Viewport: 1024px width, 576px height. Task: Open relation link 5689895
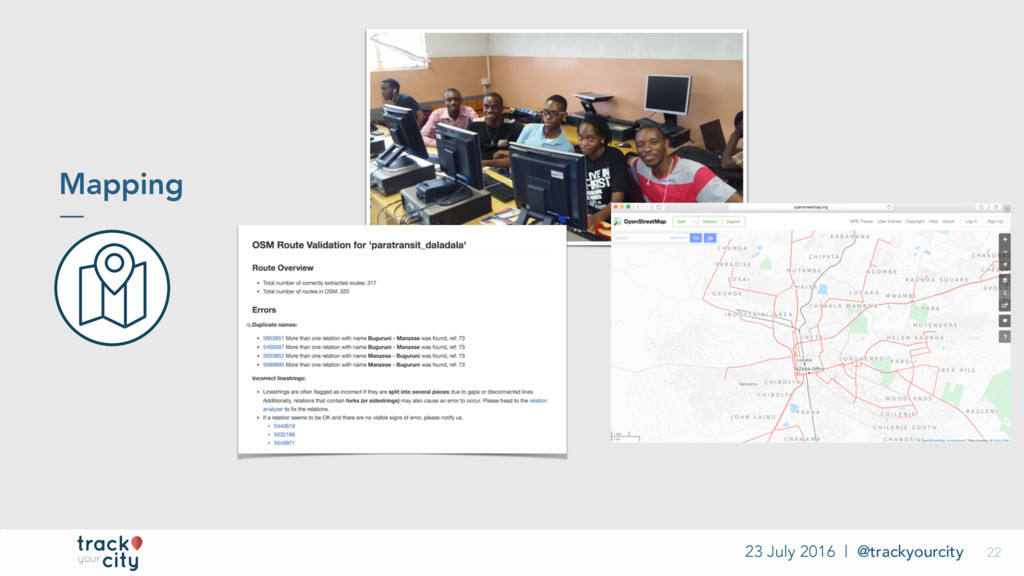click(273, 364)
